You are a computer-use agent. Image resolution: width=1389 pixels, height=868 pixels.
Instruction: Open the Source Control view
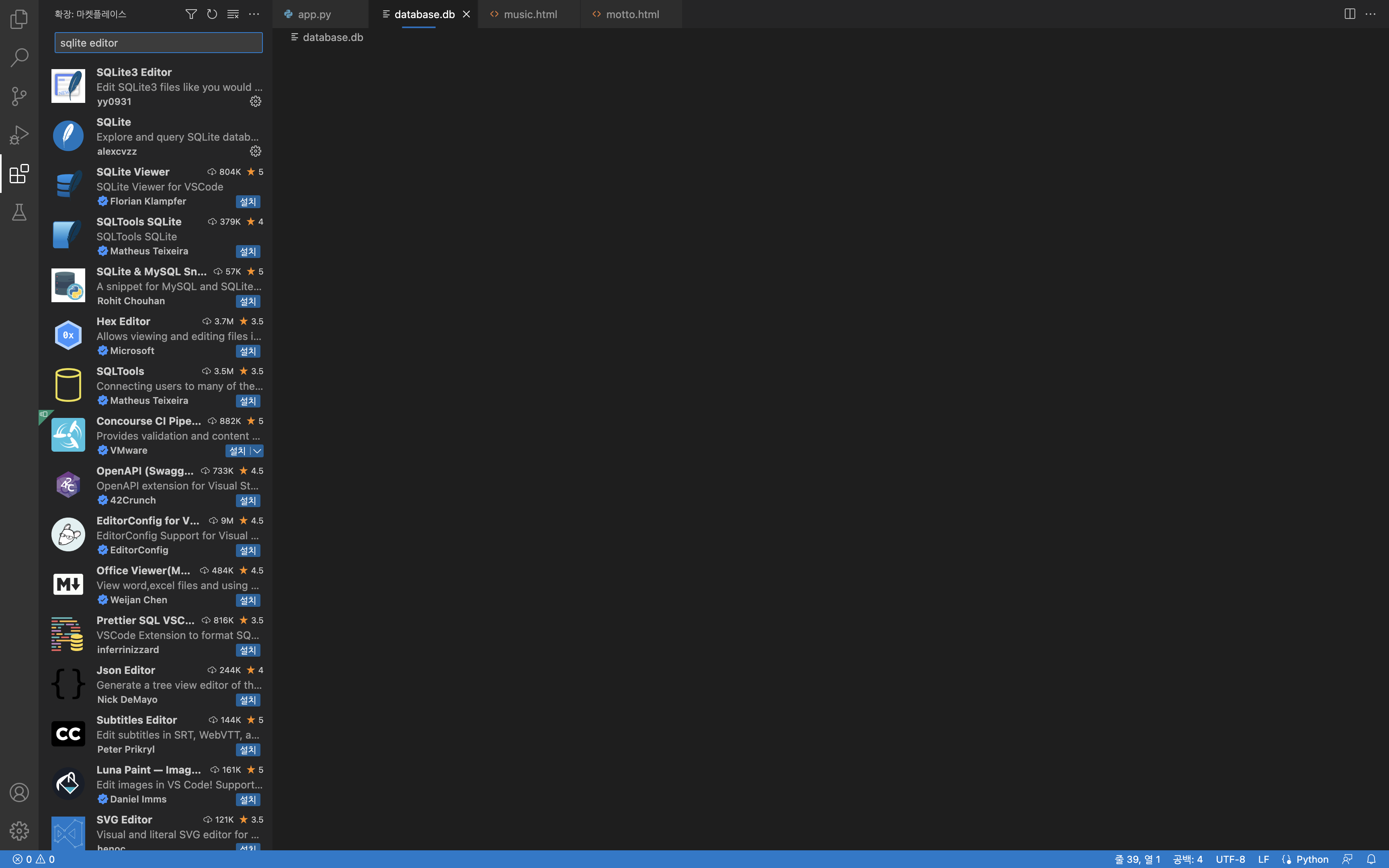(x=19, y=96)
